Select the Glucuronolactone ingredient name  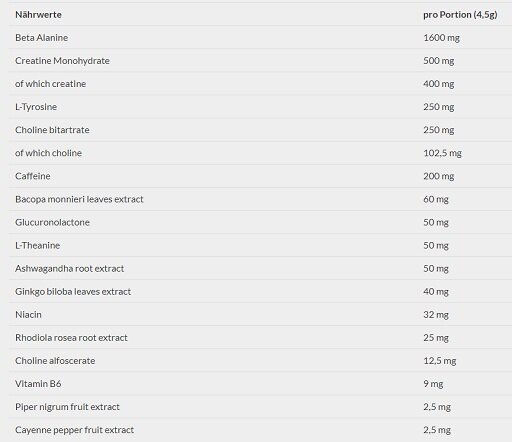pyautogui.click(x=52, y=222)
